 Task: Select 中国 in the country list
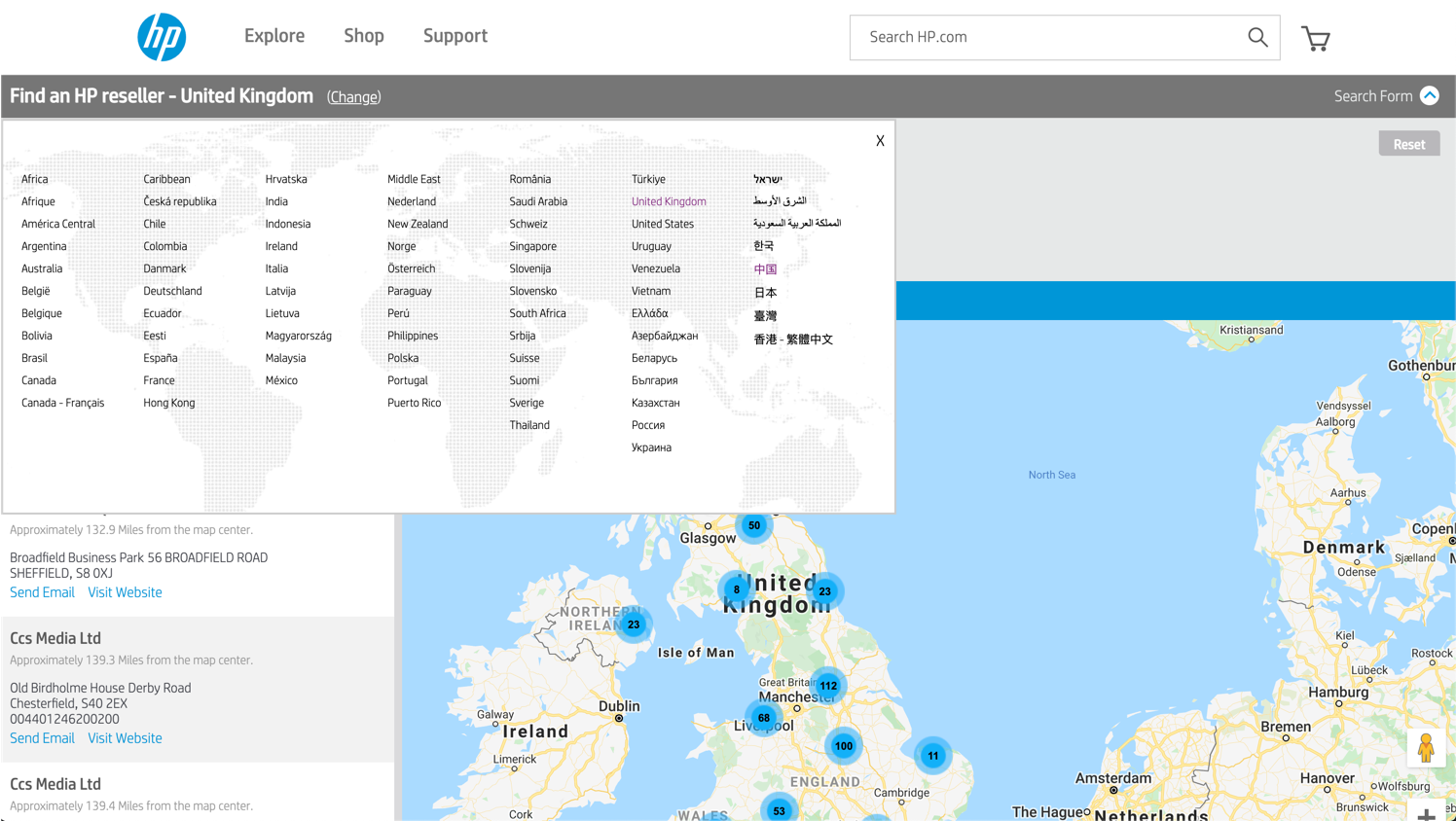765,269
